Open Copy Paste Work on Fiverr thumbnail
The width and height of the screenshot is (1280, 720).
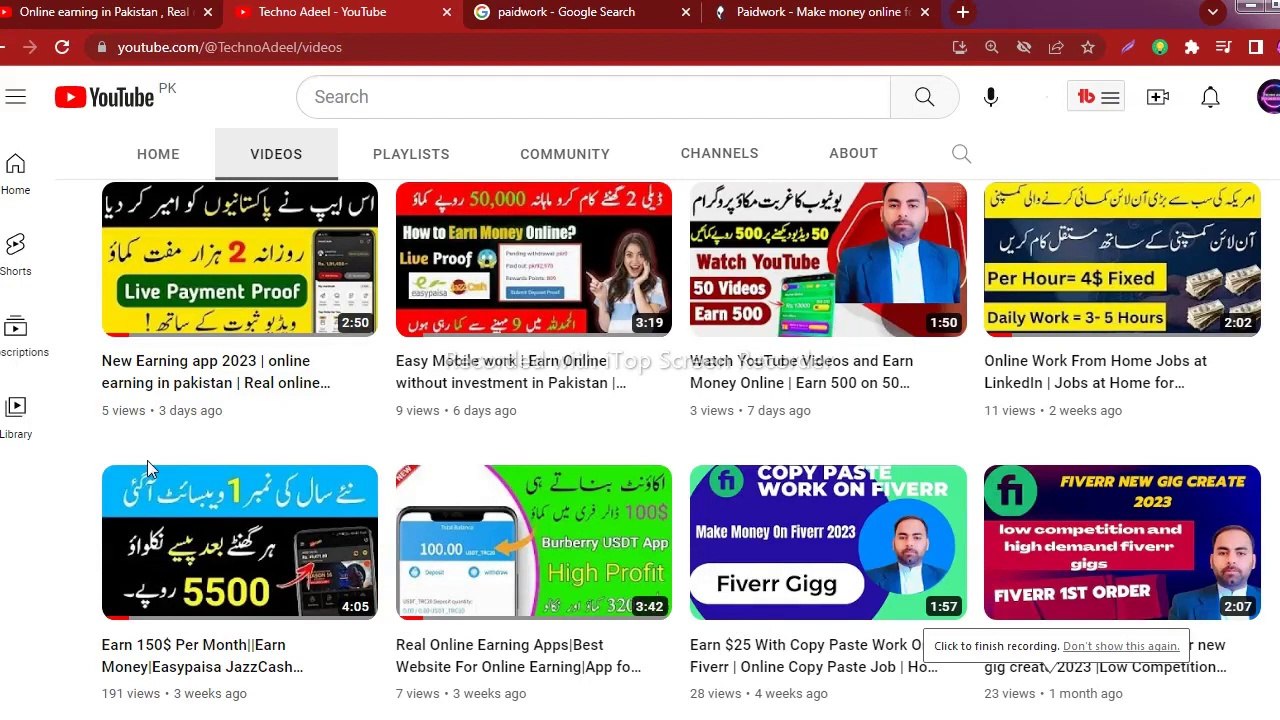click(828, 542)
